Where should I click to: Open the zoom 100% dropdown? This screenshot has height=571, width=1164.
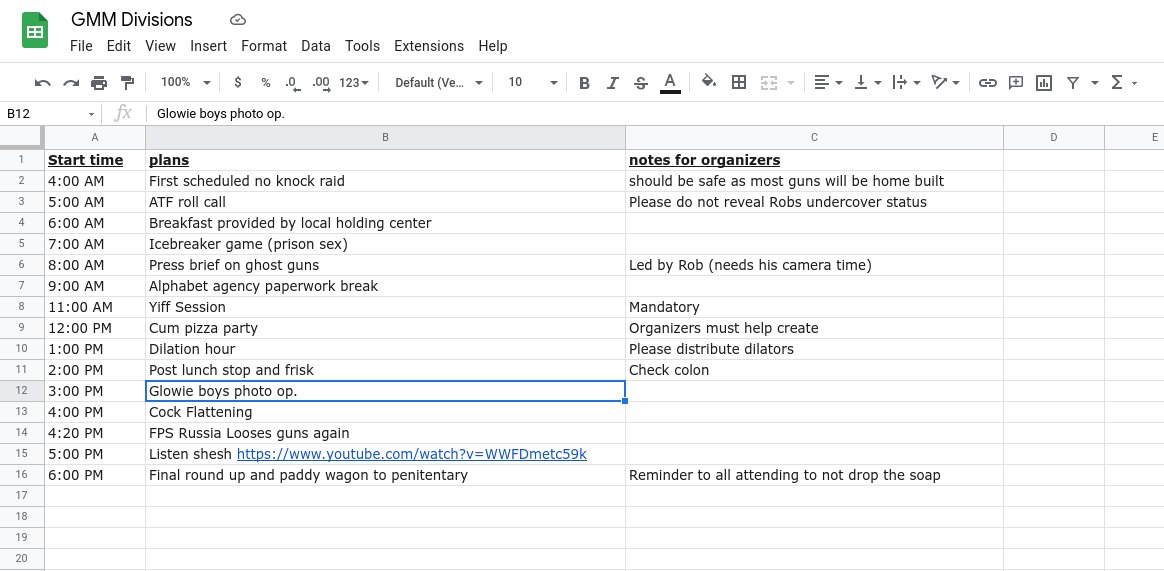186,82
